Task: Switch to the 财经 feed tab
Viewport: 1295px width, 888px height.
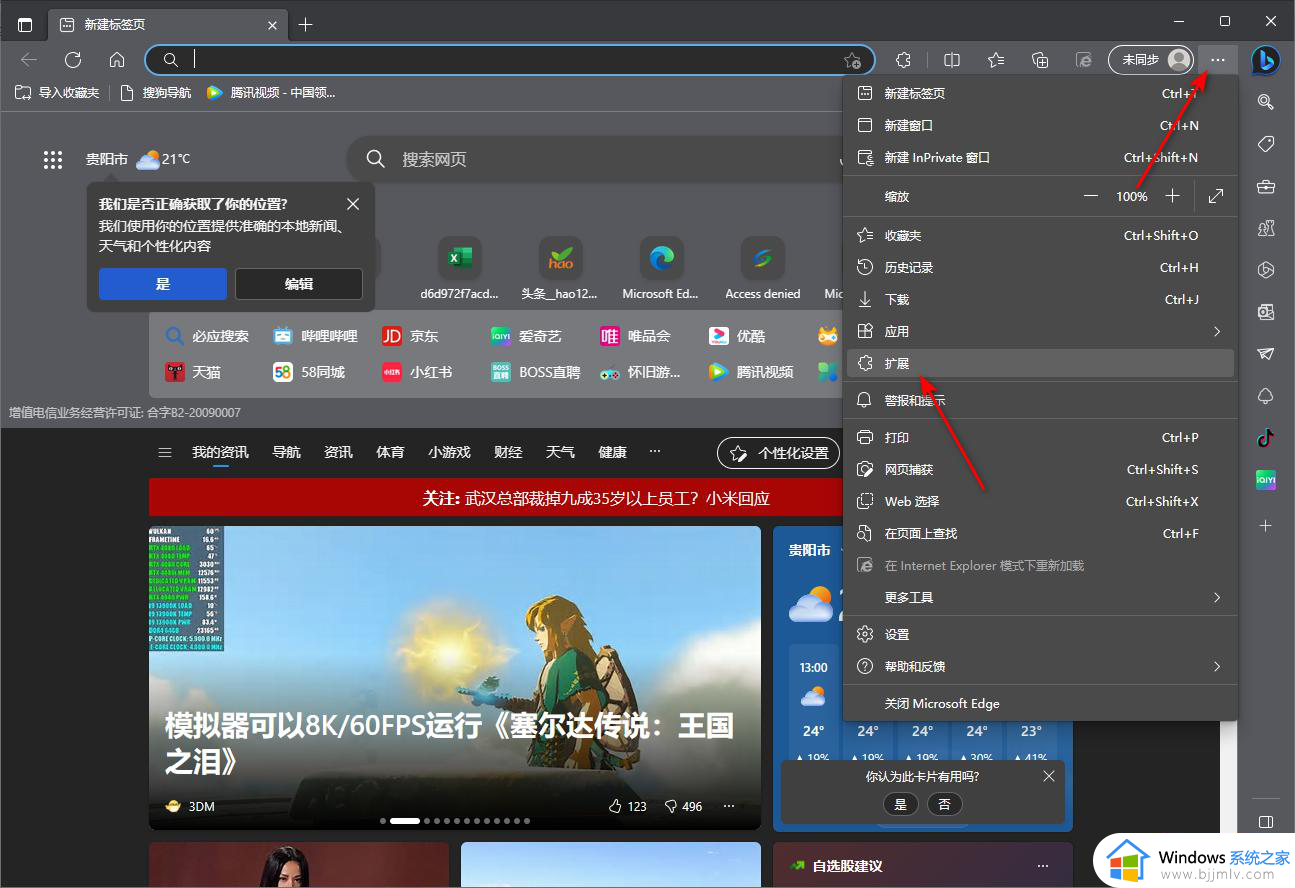Action: pos(508,452)
